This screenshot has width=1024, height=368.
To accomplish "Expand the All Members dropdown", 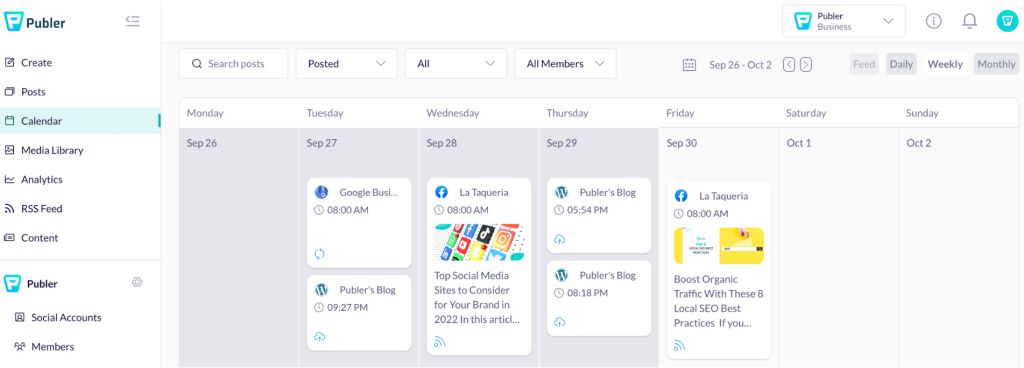I will coord(566,64).
